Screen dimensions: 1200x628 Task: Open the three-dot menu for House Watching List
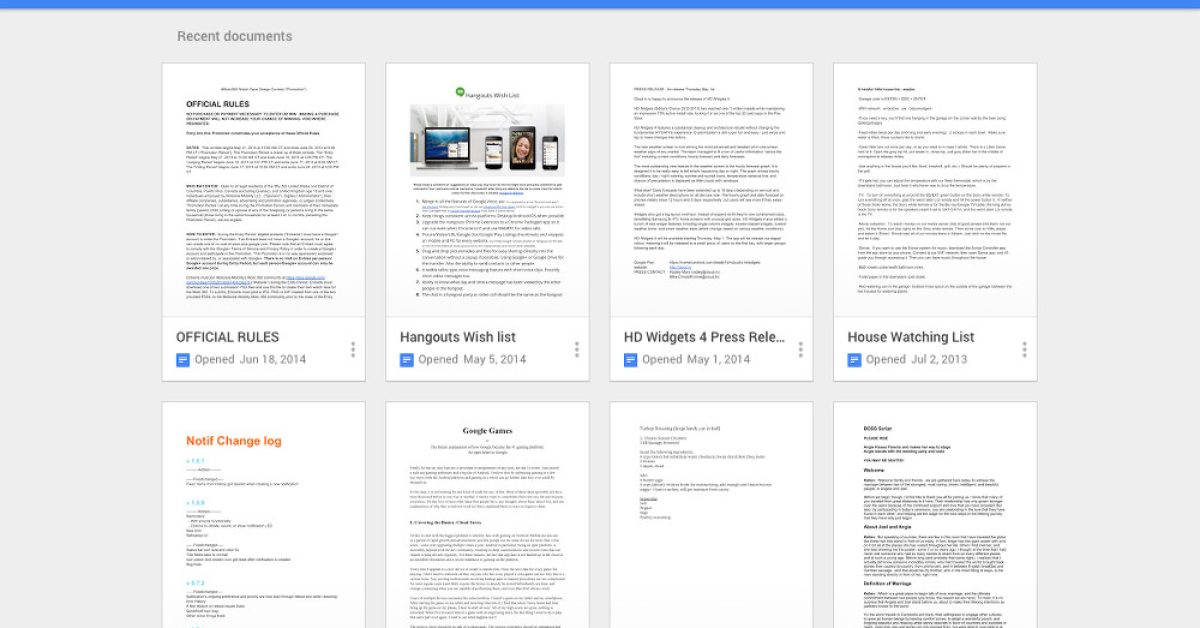[1025, 349]
